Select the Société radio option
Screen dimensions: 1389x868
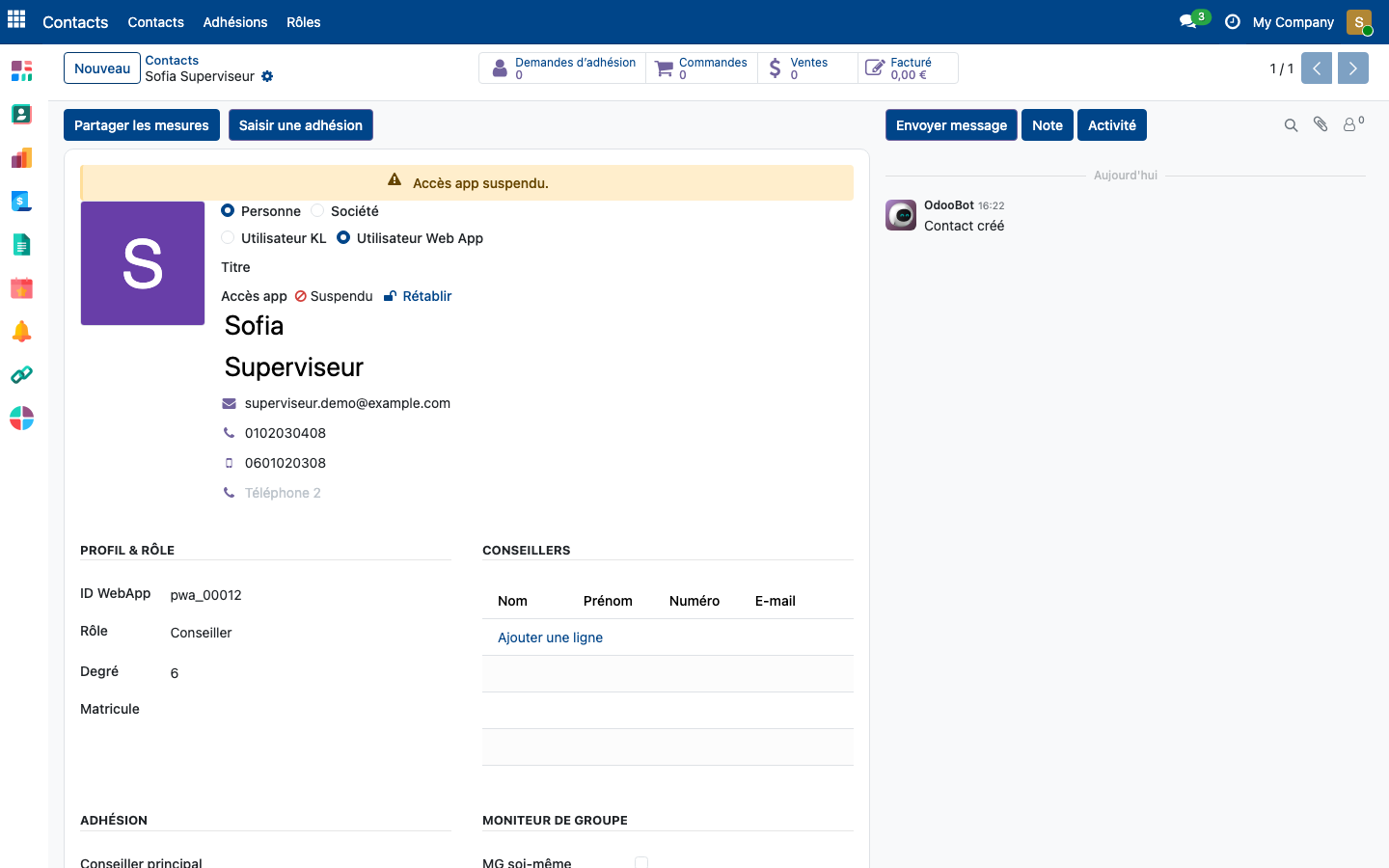[x=317, y=210]
